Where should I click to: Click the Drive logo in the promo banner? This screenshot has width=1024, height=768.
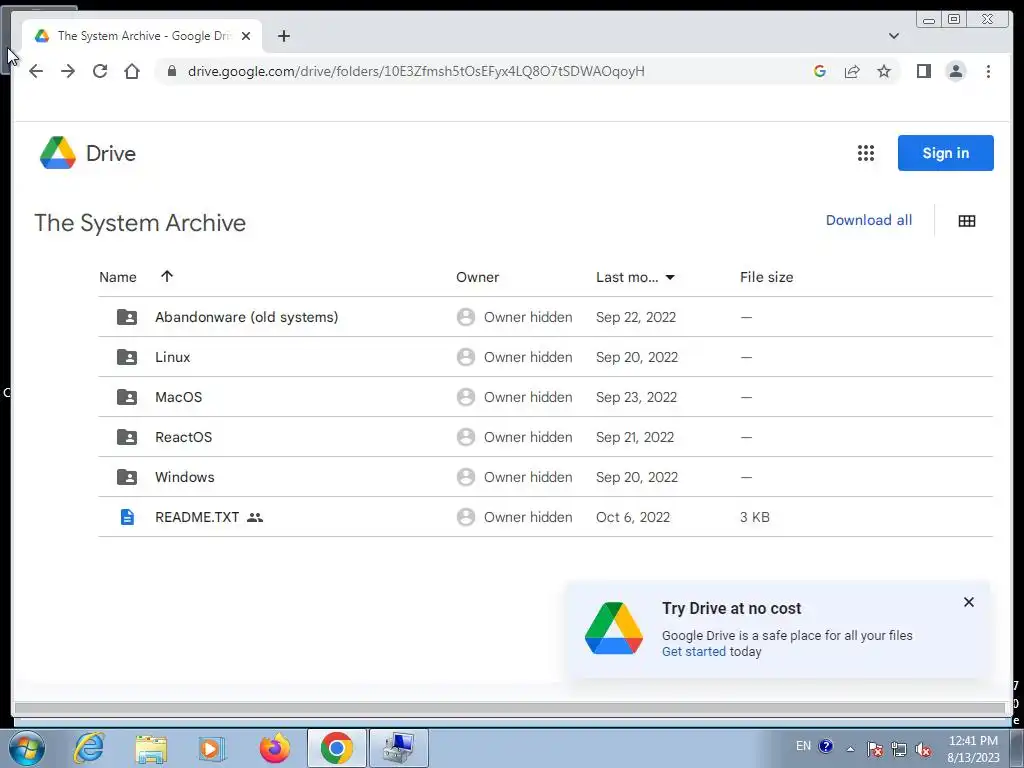(x=613, y=628)
